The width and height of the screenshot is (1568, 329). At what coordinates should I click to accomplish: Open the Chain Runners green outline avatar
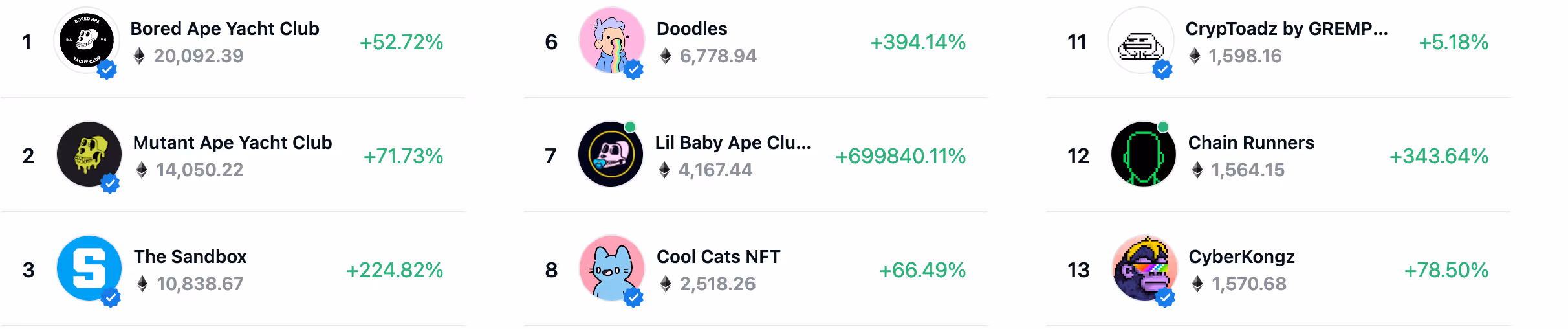tap(1143, 155)
